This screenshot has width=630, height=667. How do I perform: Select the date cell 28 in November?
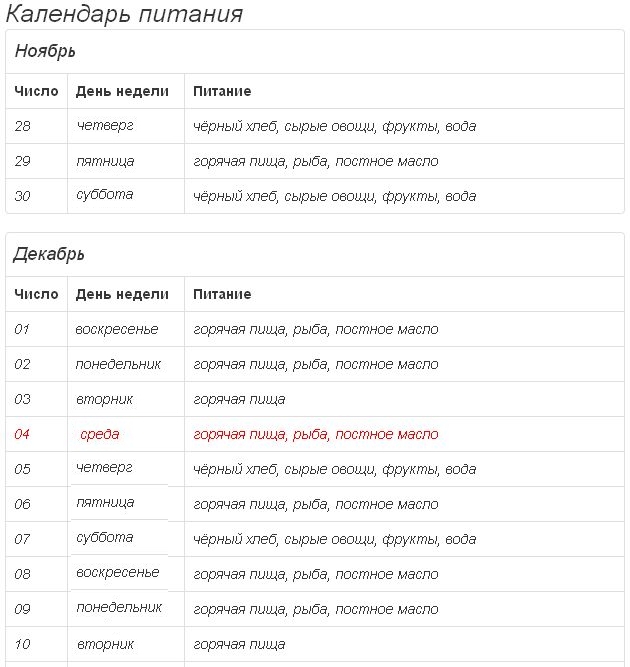(23, 126)
